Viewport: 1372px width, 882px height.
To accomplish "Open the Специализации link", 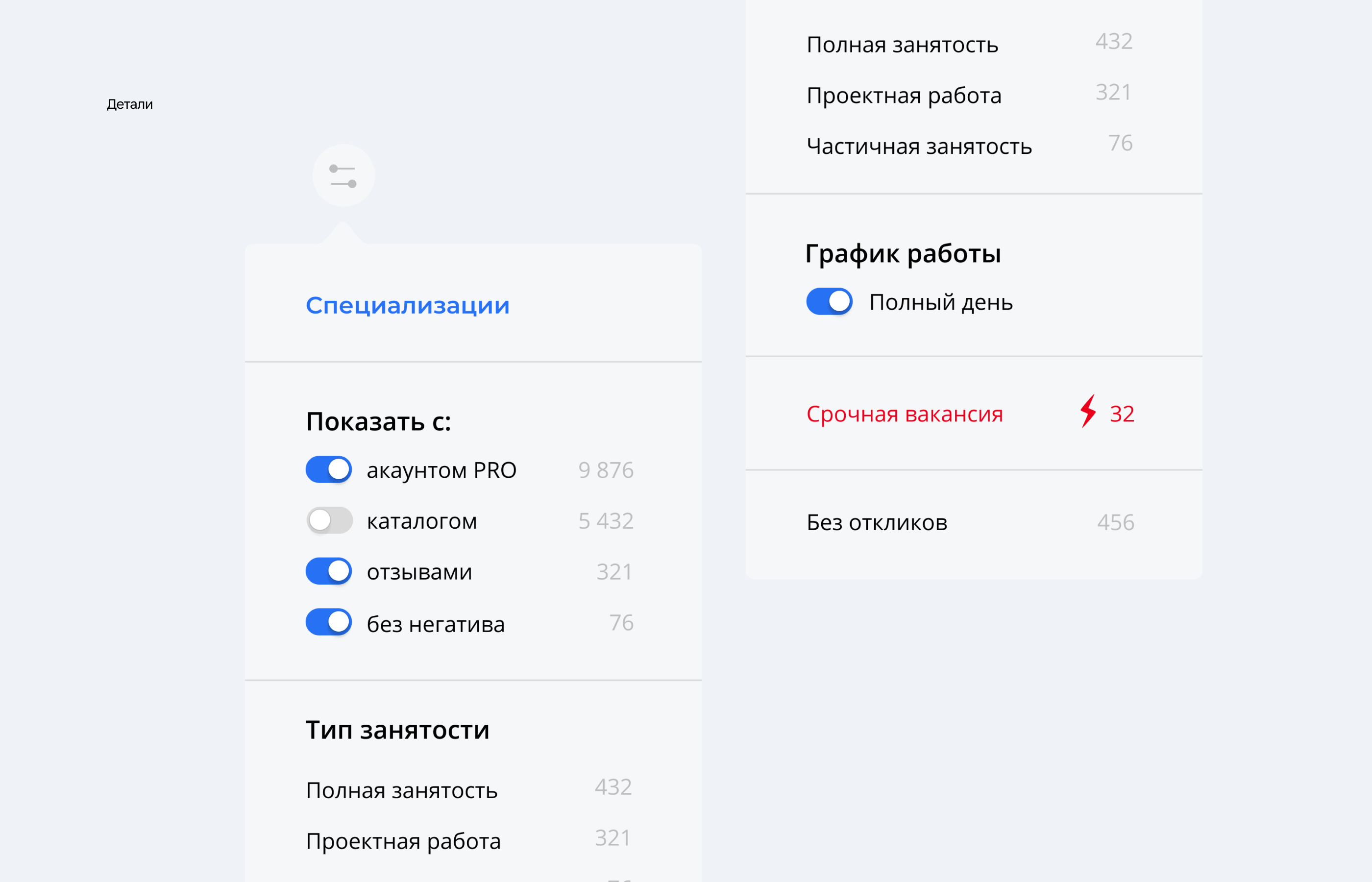I will (407, 305).
